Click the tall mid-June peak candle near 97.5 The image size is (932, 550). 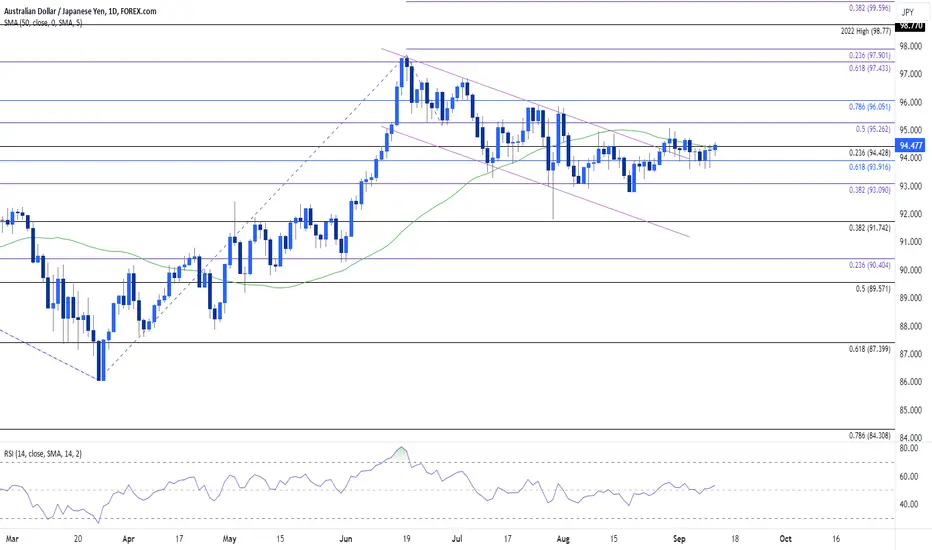tap(402, 73)
